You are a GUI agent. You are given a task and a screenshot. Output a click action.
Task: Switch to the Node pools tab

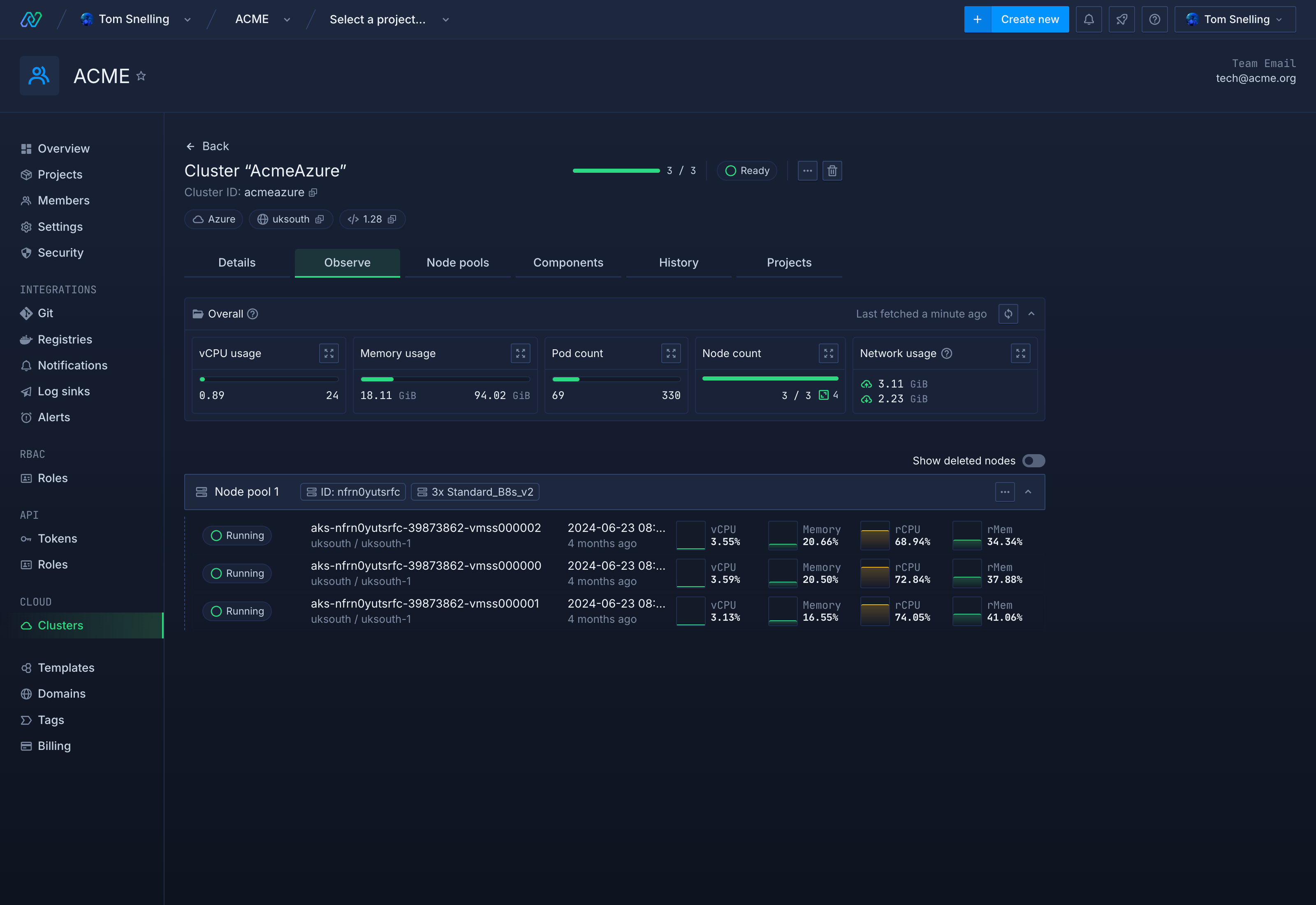pyautogui.click(x=457, y=262)
